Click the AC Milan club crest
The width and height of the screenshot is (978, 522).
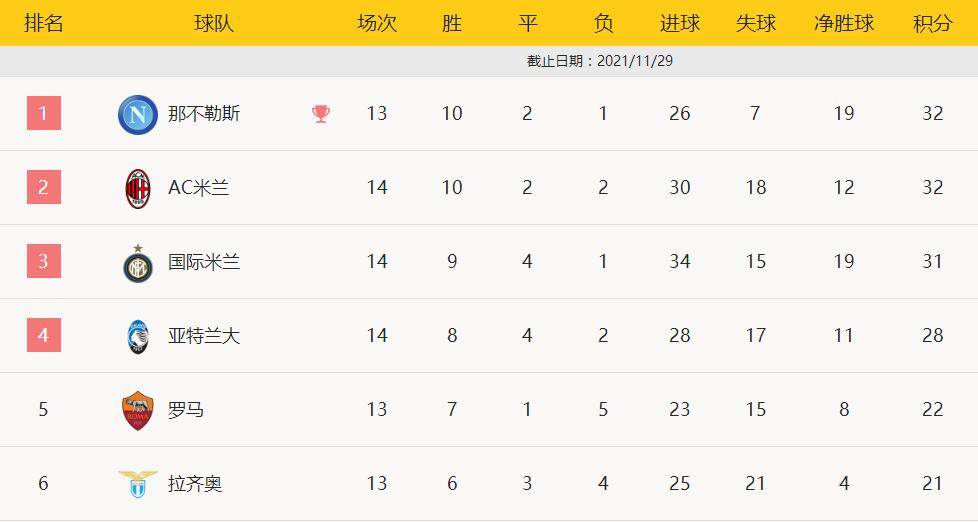[138, 188]
